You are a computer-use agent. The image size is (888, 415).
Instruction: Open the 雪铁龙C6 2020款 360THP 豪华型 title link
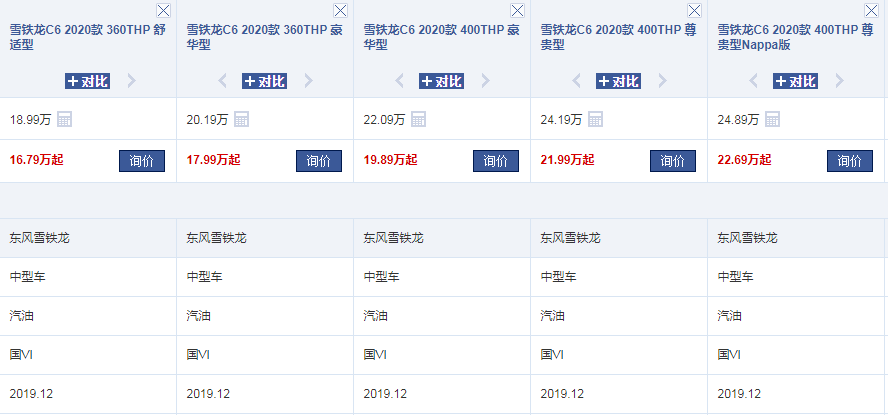pyautogui.click(x=264, y=37)
